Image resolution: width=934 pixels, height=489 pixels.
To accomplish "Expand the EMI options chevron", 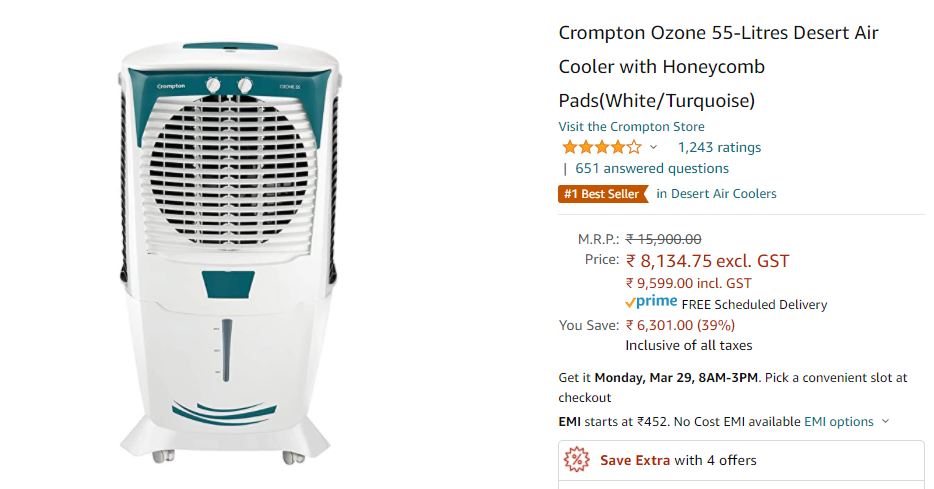I will (885, 421).
